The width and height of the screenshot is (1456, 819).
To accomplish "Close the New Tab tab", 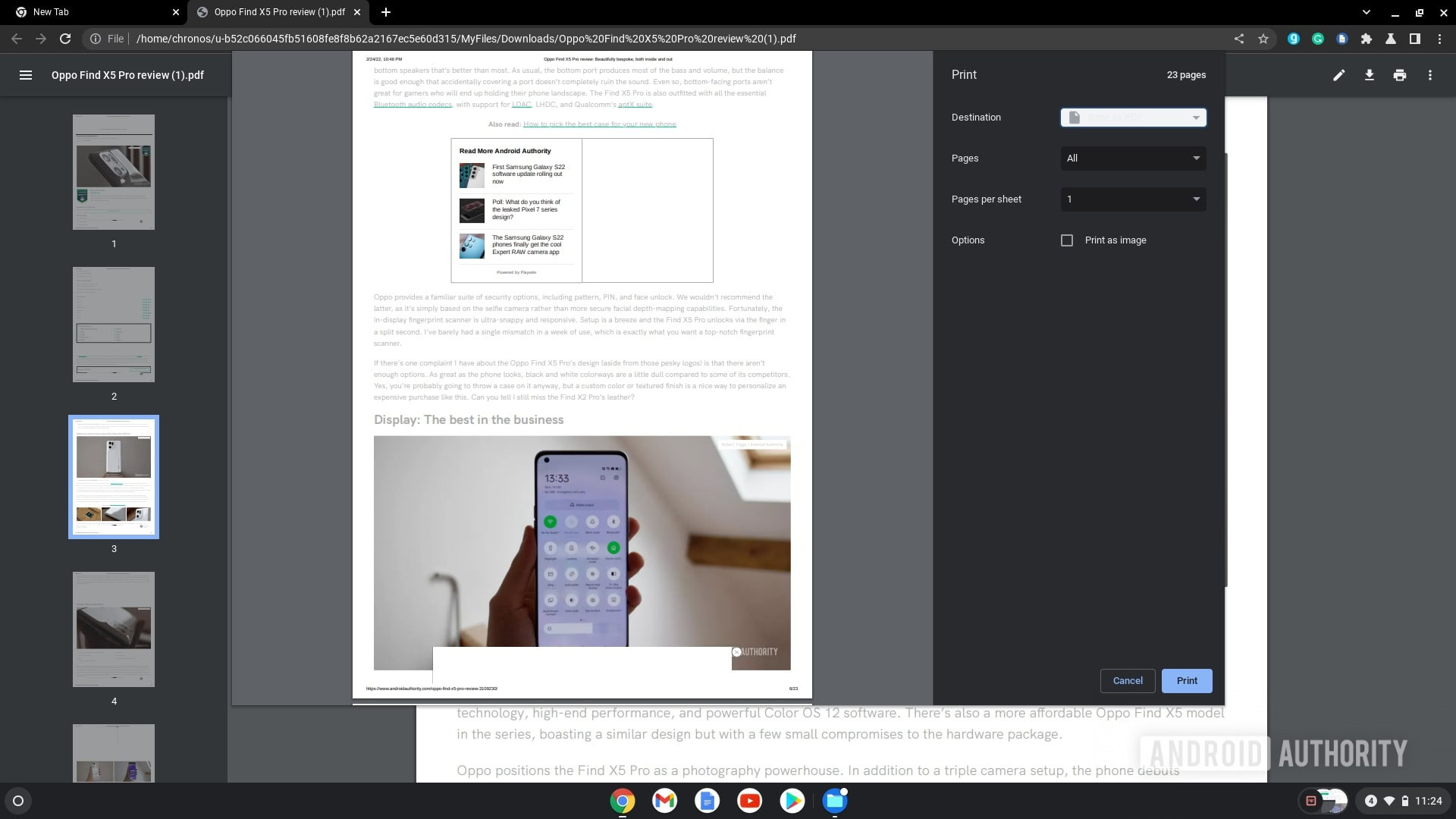I will pos(176,12).
